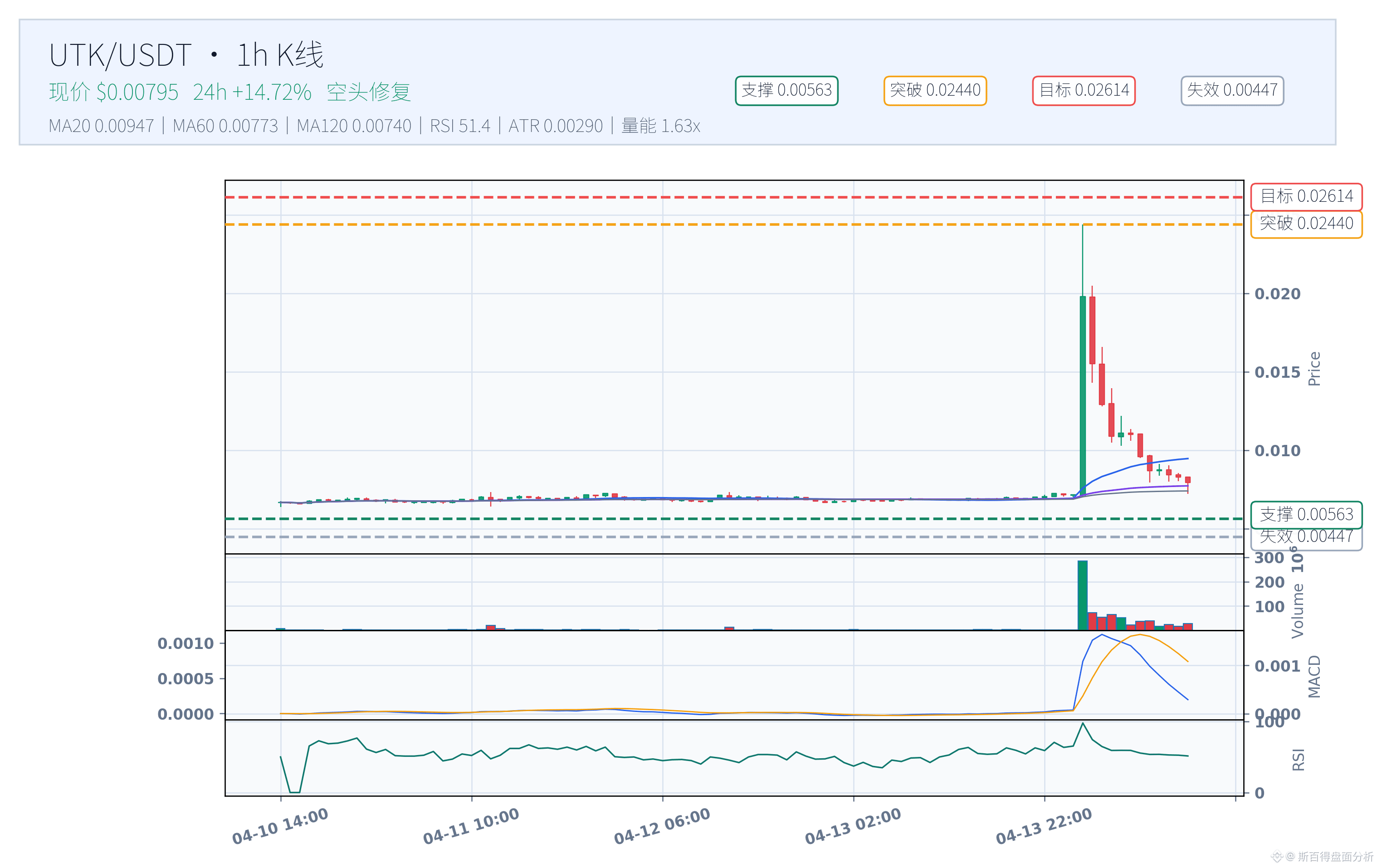Click the MACD axis title
This screenshot has height=868, width=1377.
[x=1314, y=677]
